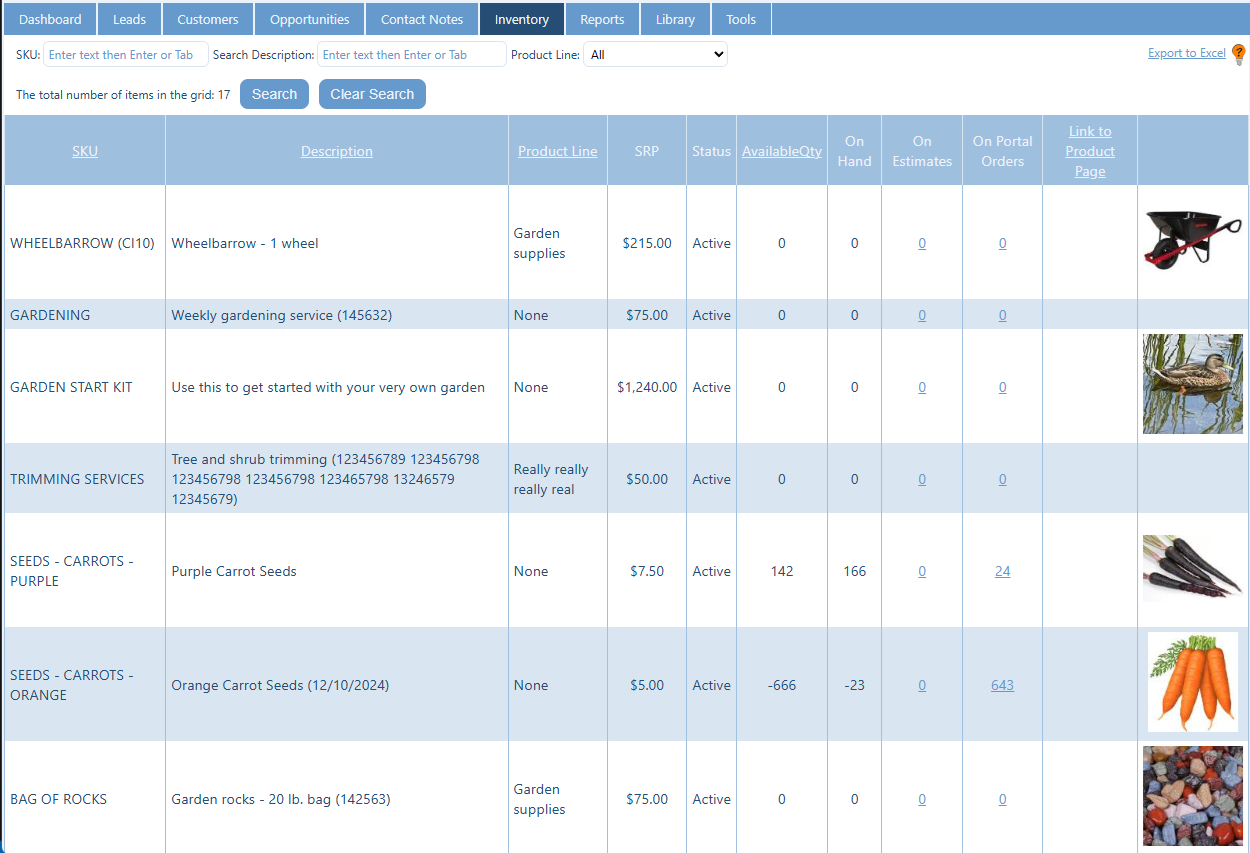
Task: Go to the Opportunities tab
Action: coord(309,18)
